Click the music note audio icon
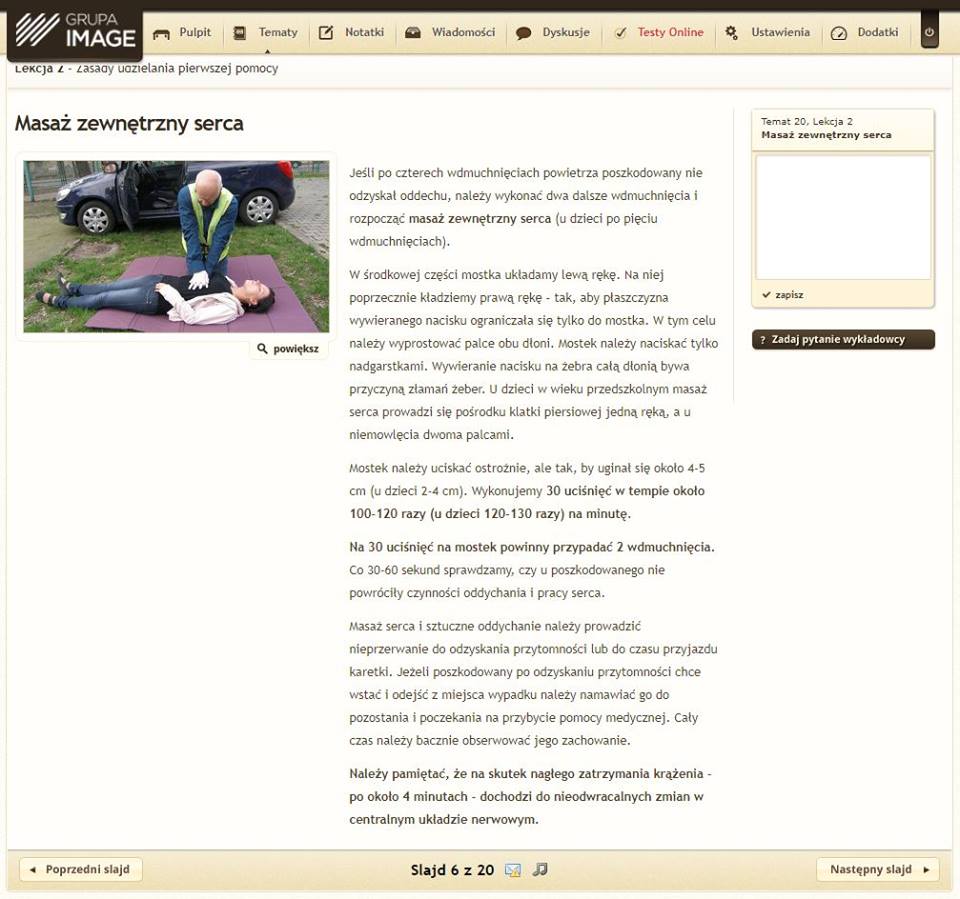960x899 pixels. [x=540, y=870]
